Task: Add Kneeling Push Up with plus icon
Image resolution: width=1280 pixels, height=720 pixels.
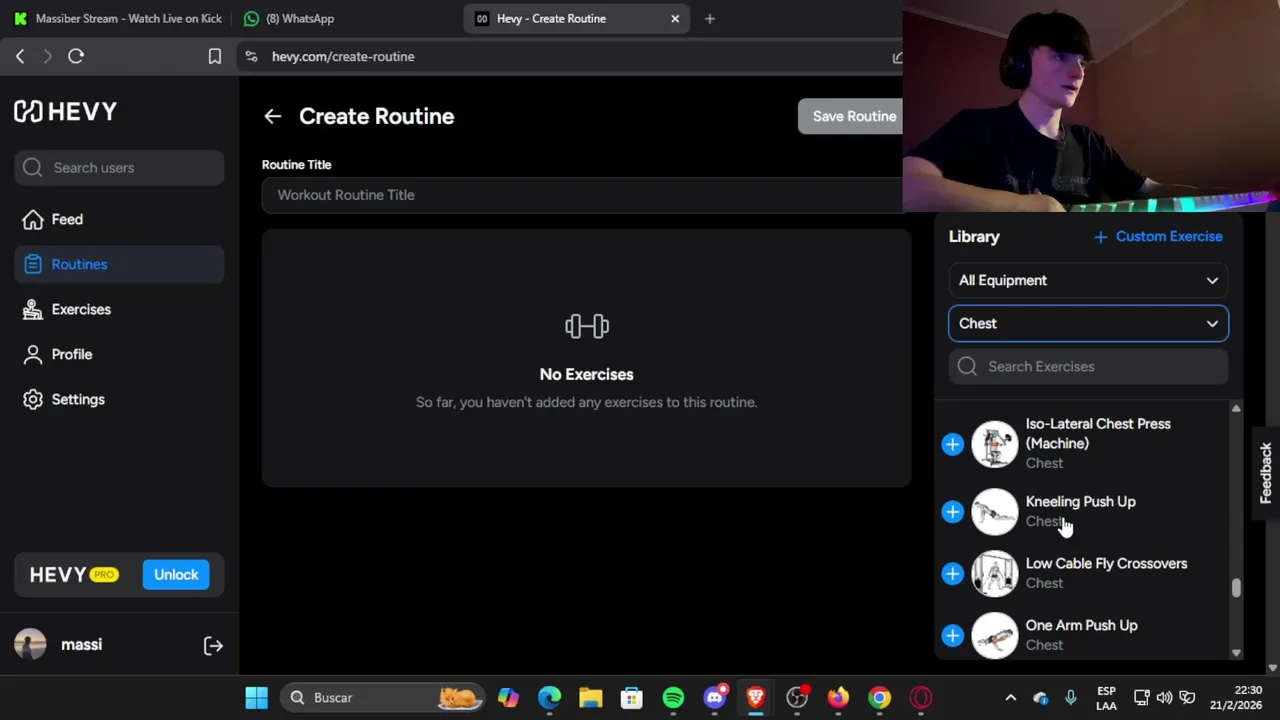Action: 952,512
